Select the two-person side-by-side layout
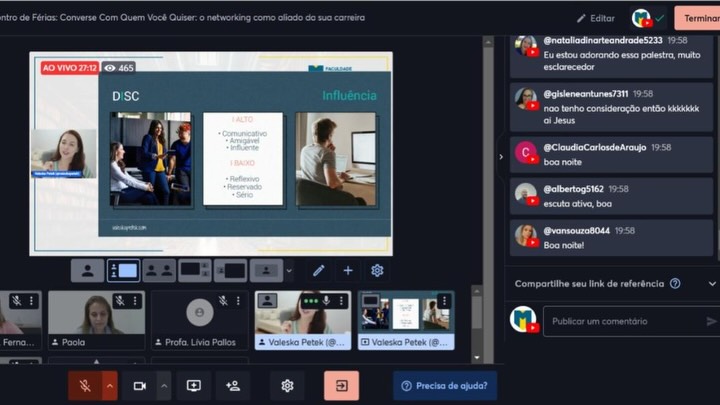Screen dimensions: 720x405 tap(158, 270)
